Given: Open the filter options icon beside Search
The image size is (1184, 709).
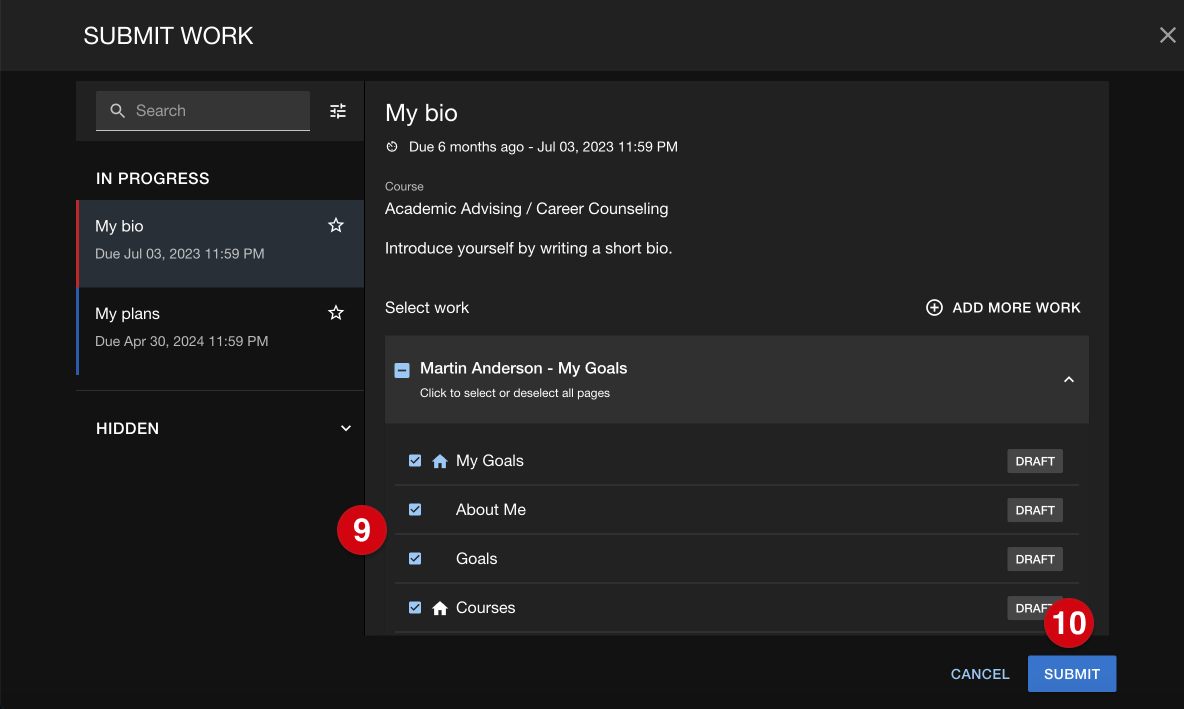Looking at the screenshot, I should pyautogui.click(x=338, y=111).
